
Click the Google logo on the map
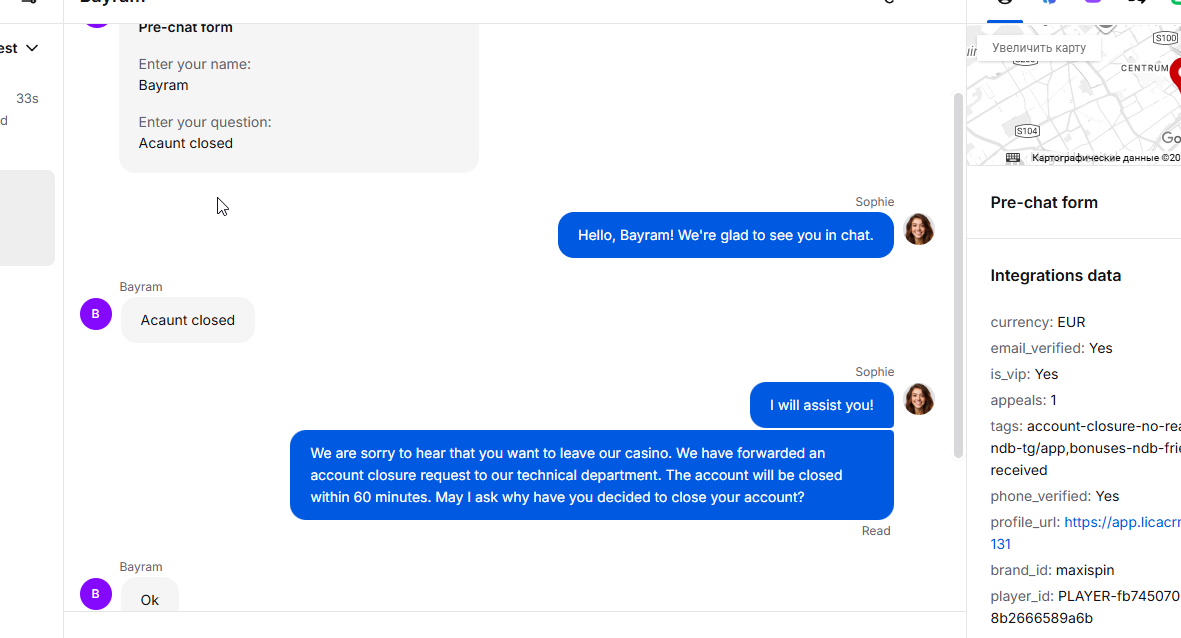coord(1171,139)
